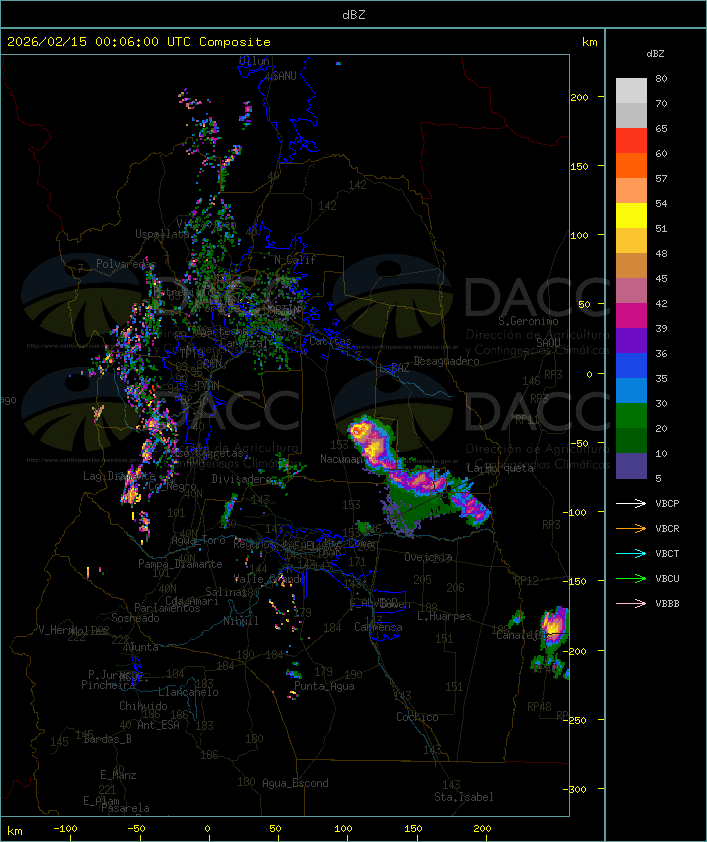Click the VBCP legend label
707x842 pixels.
point(667,503)
